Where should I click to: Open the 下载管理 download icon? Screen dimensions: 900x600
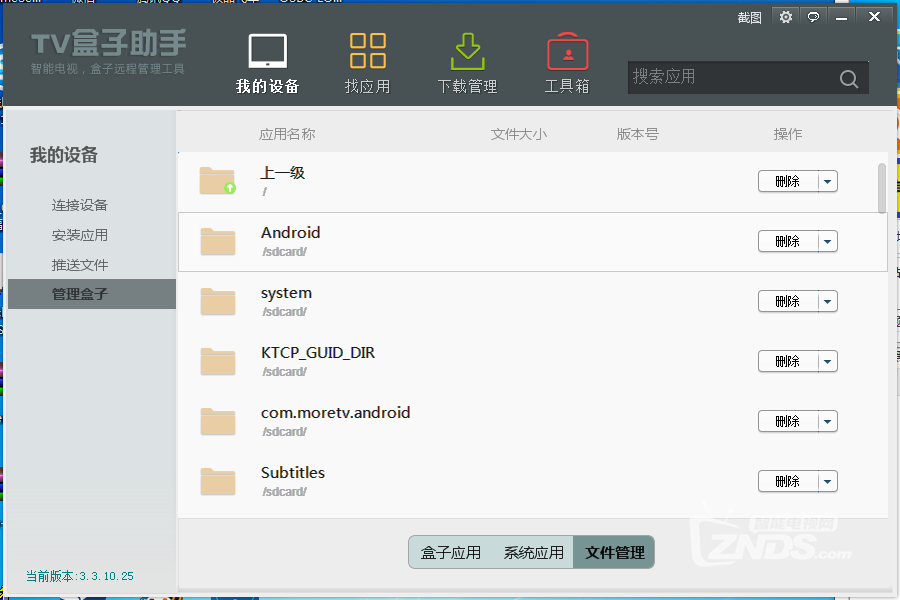[x=467, y=63]
